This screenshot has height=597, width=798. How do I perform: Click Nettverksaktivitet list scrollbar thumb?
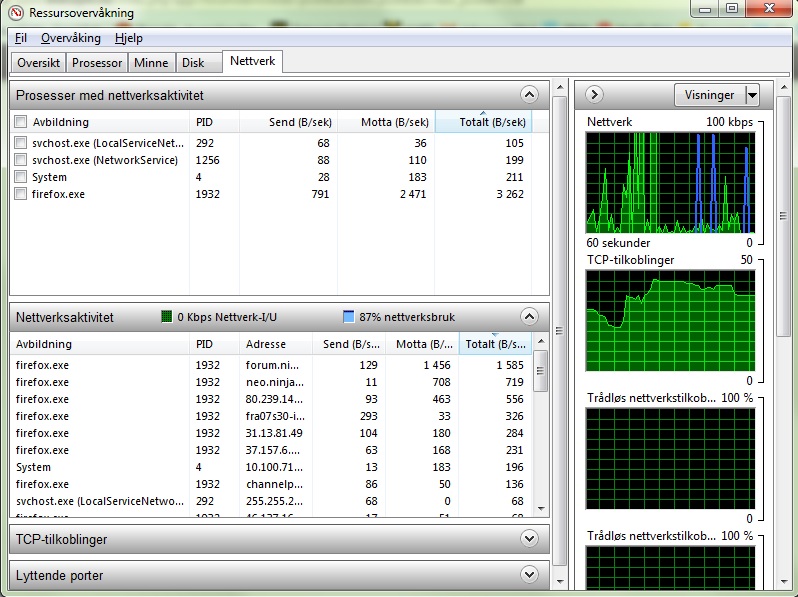pyautogui.click(x=541, y=371)
